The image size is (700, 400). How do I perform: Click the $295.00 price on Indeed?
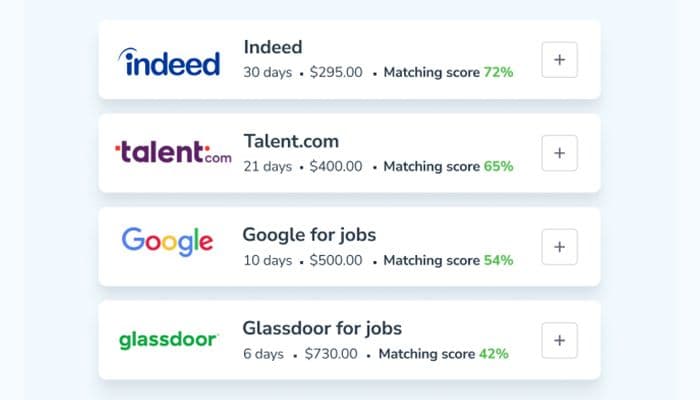[336, 72]
